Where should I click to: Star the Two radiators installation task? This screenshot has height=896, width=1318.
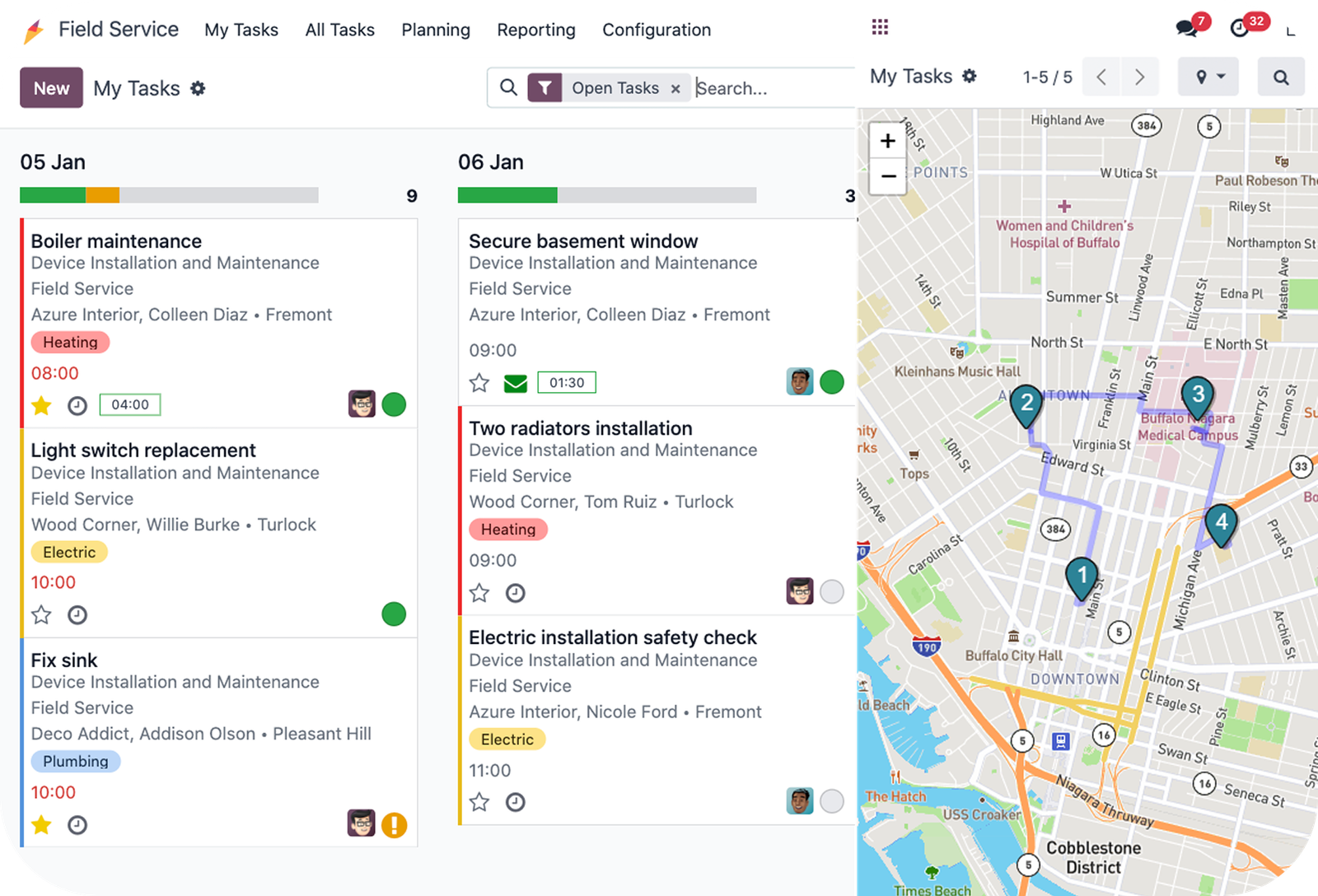click(479, 593)
